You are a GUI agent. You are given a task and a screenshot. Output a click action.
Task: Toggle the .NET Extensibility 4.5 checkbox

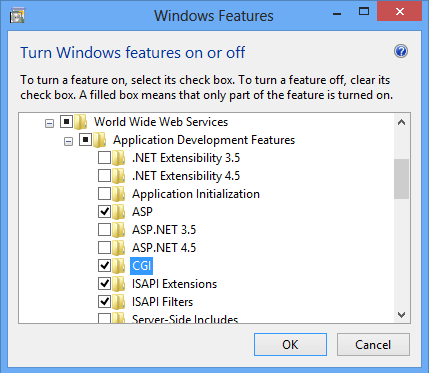[104, 176]
